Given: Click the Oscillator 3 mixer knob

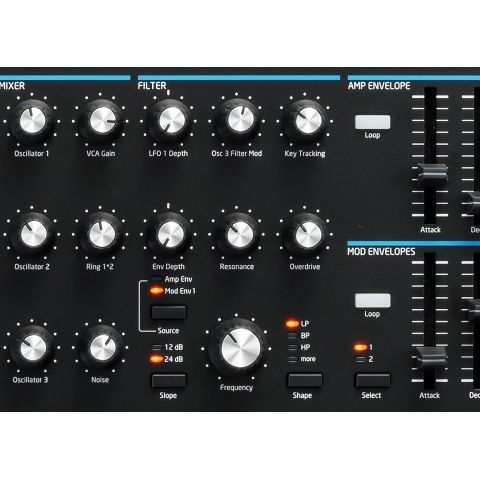Looking at the screenshot, I should click(x=32, y=348).
